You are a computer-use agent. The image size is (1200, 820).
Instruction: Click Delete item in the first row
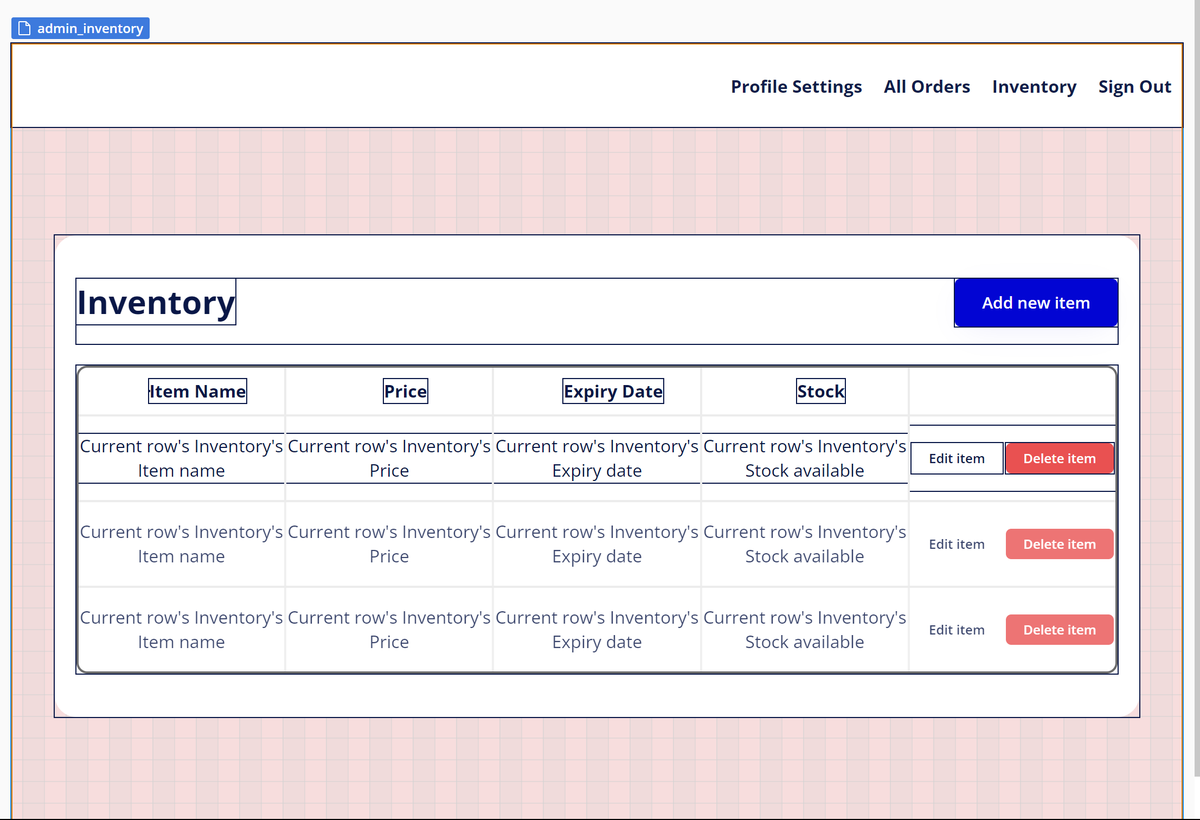point(1060,458)
